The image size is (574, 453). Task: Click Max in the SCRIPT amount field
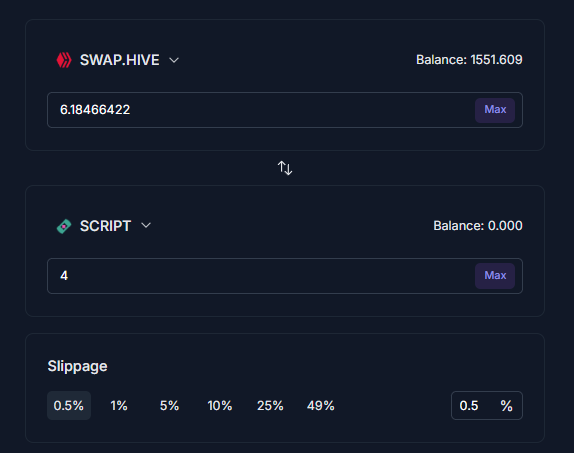point(495,276)
